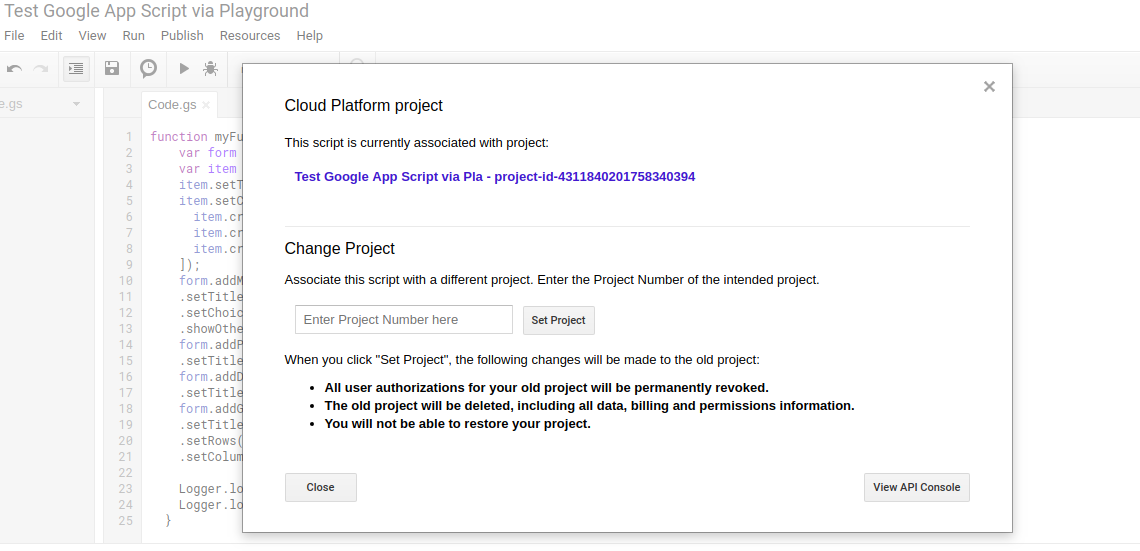
Task: Click the Undo arrow icon
Action: 14,69
